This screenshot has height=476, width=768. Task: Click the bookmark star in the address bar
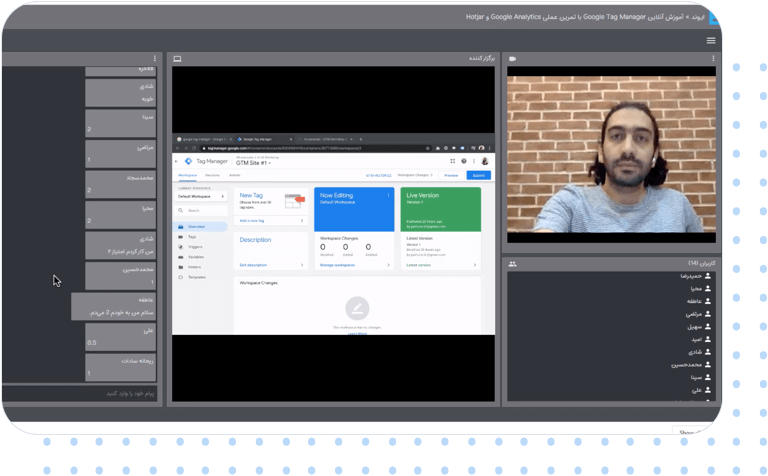click(428, 148)
